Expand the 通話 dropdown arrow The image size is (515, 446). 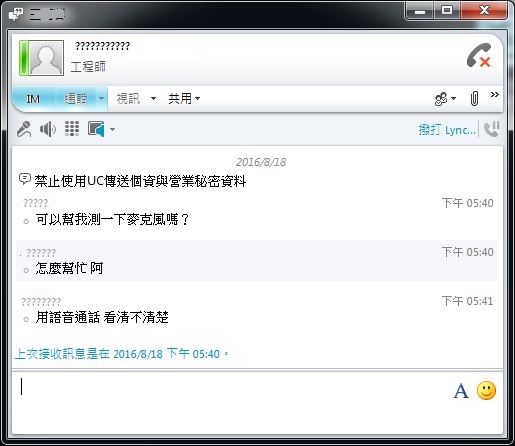102,99
